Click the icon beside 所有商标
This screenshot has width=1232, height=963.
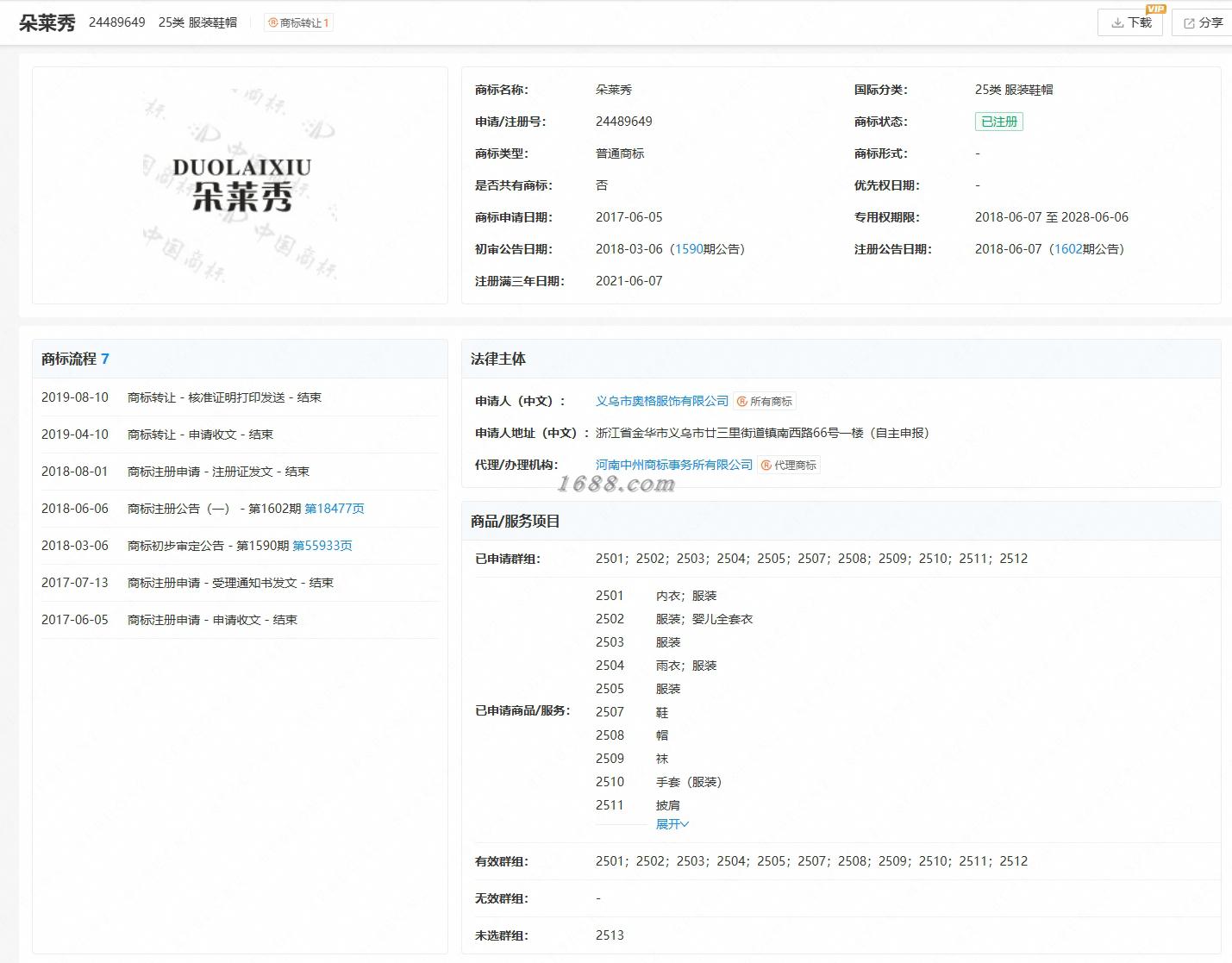741,402
